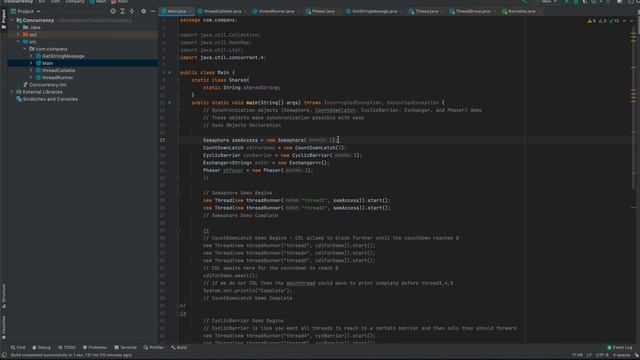
Task: Expand the GetStringMessage class node
Action: coord(31,56)
